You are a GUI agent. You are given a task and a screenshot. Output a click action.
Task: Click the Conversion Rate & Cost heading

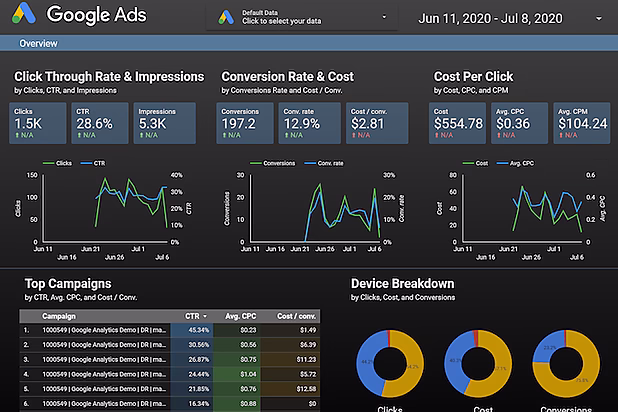pyautogui.click(x=287, y=76)
